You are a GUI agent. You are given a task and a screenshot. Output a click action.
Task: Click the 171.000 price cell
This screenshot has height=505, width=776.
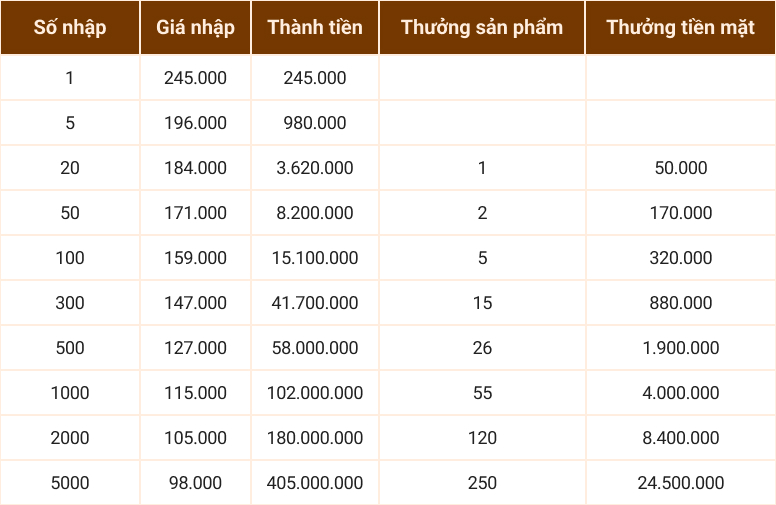click(x=196, y=213)
